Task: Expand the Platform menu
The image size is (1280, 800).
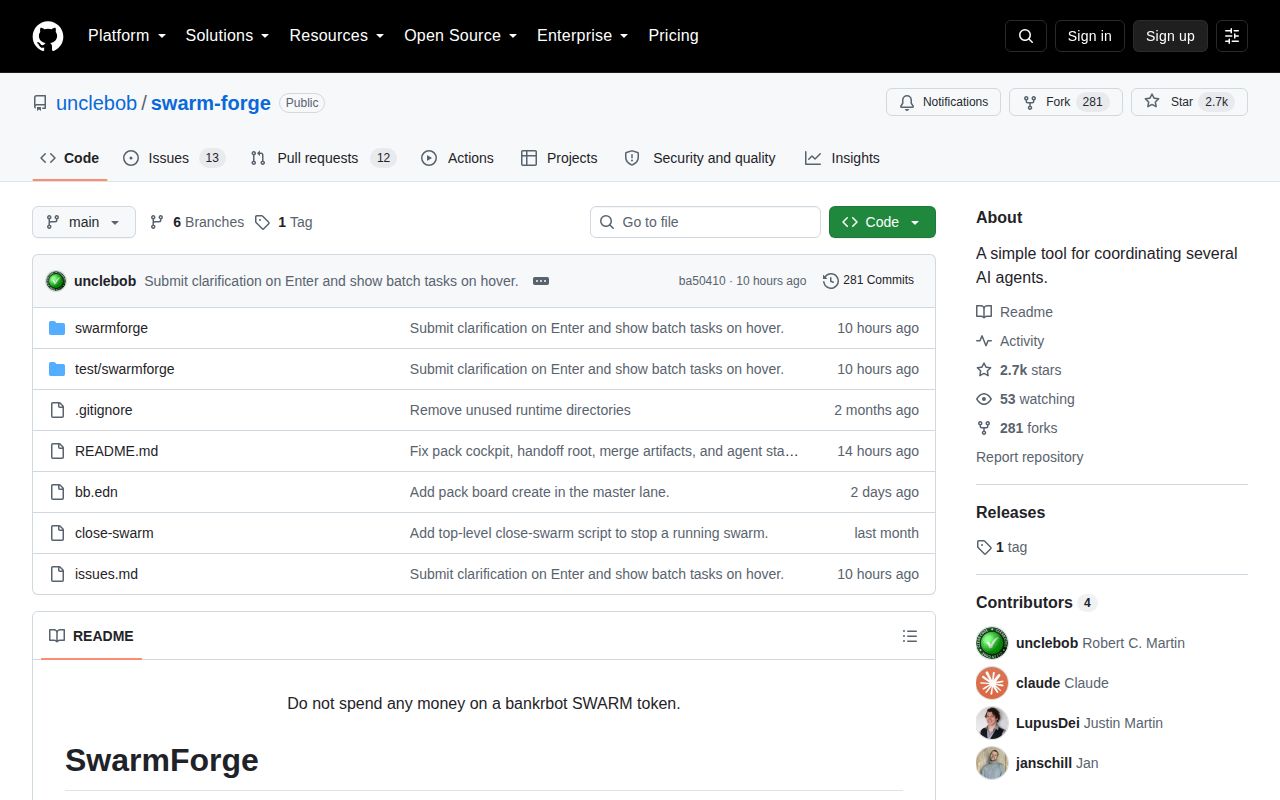Action: click(126, 36)
